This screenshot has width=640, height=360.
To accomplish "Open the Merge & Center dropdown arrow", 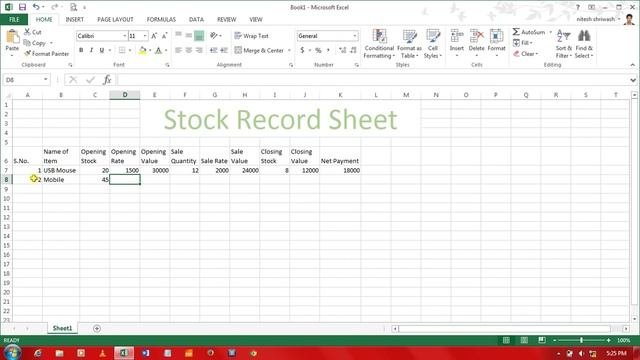I will coord(289,50).
